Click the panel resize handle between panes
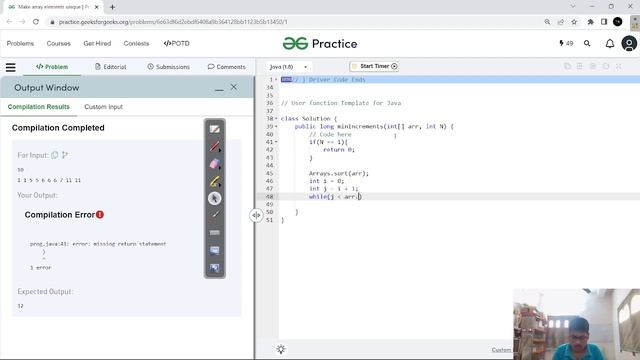The height and width of the screenshot is (360, 640). coord(256,215)
